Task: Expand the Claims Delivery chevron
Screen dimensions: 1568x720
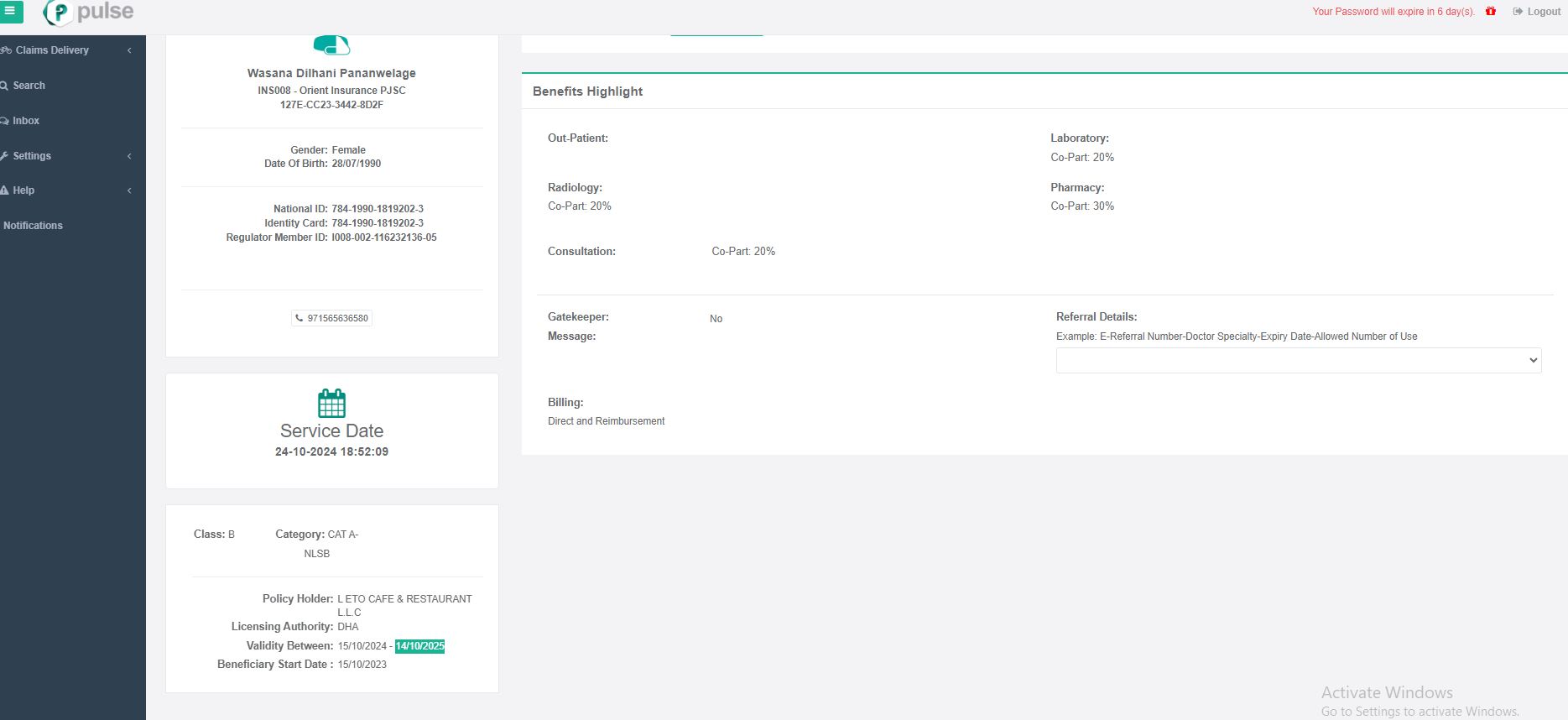Action: 129,50
